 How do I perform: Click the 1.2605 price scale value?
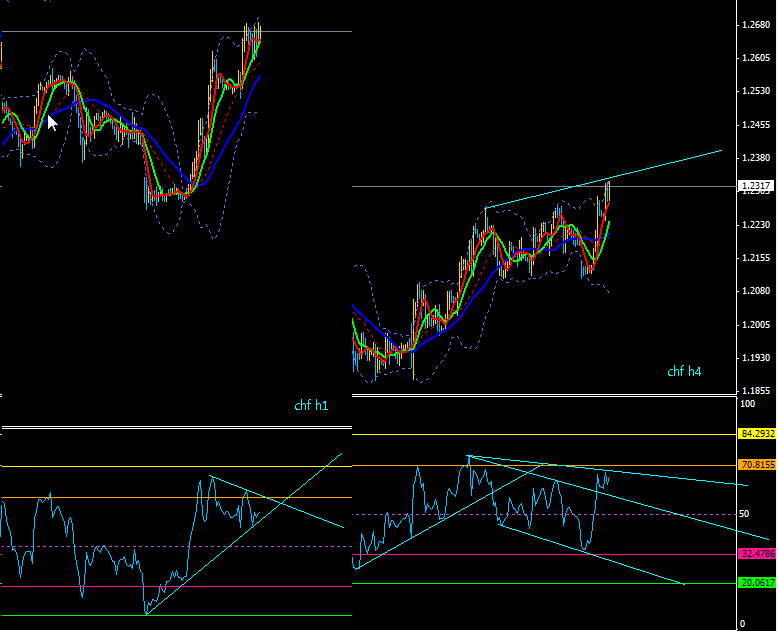[x=756, y=58]
